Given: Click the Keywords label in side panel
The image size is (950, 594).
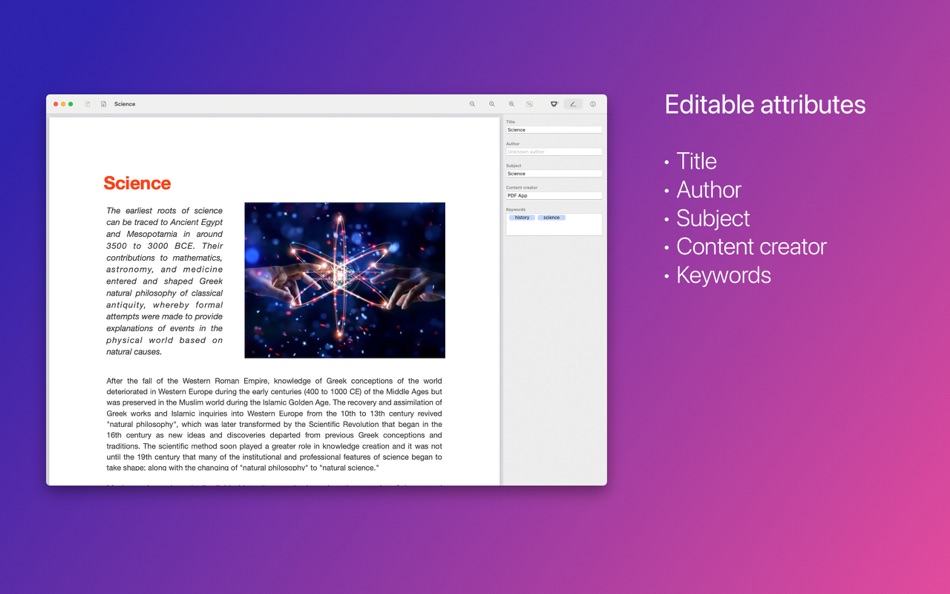Looking at the screenshot, I should (516, 209).
